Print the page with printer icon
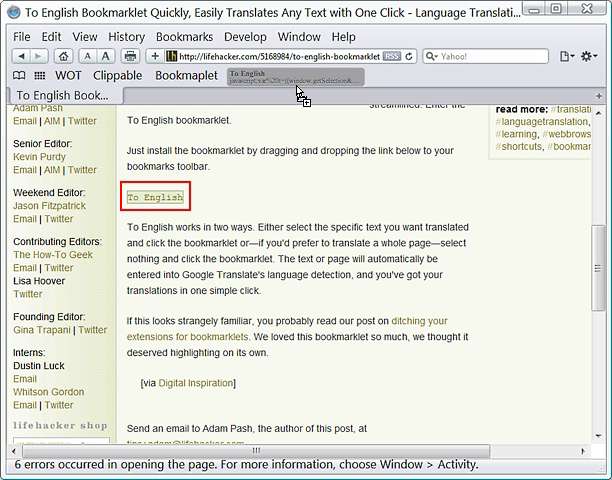 (x=130, y=57)
